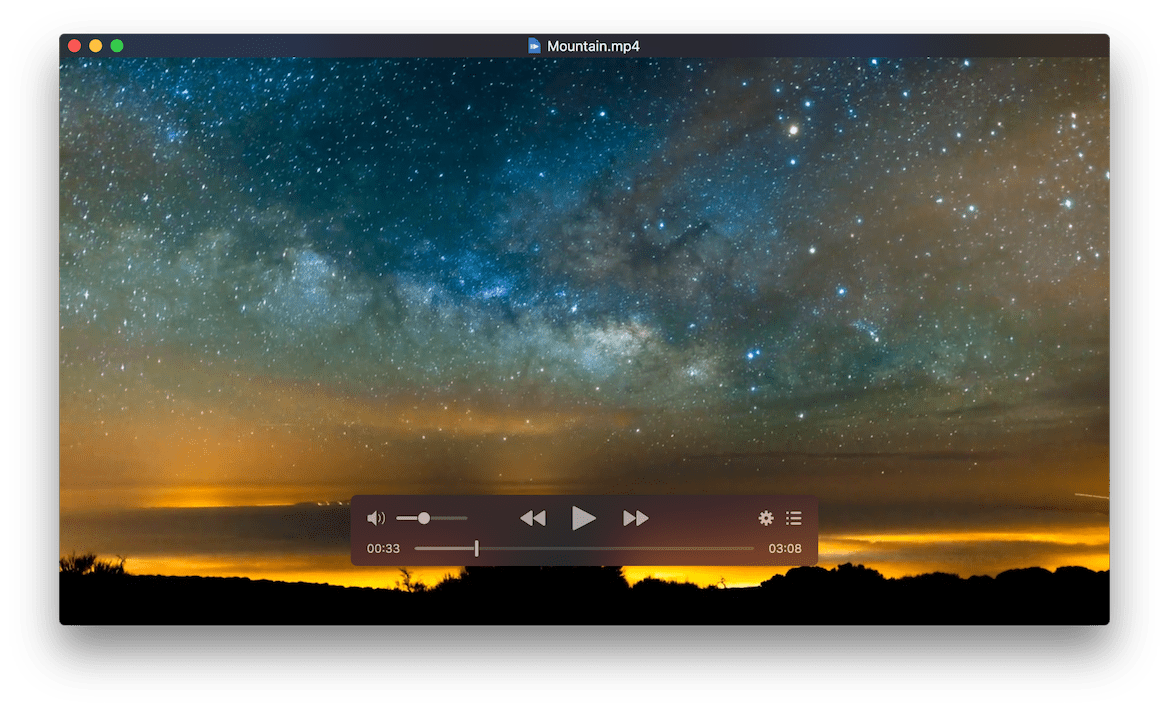
Task: Click the Mountain.mp4 window title
Action: [593, 46]
